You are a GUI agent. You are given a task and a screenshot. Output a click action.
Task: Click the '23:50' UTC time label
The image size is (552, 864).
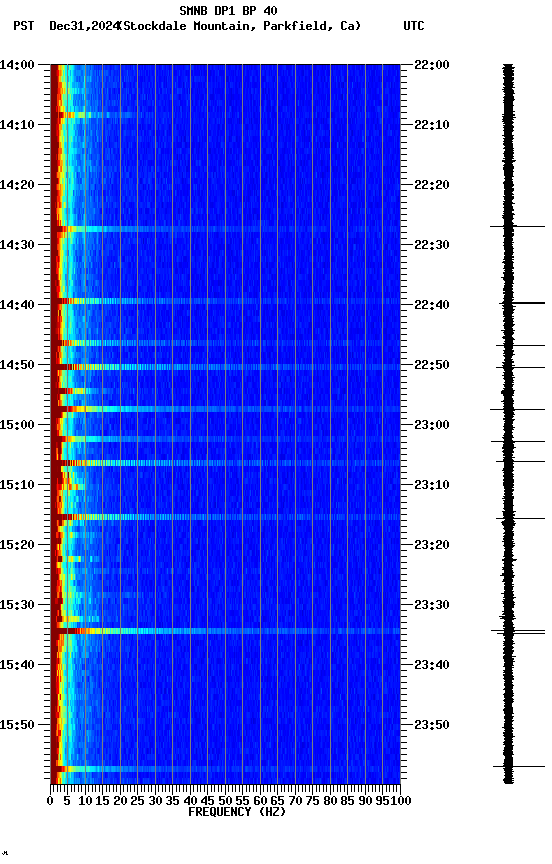pos(432,725)
